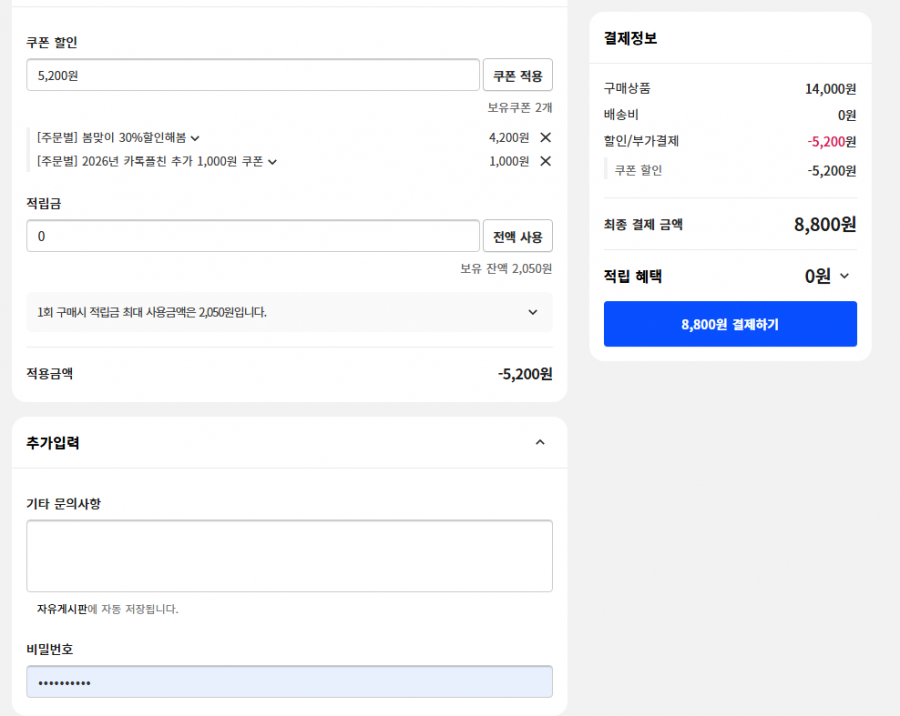The image size is (900, 716).
Task: Click the 보유 잔액 2,050원 text
Action: point(506,269)
